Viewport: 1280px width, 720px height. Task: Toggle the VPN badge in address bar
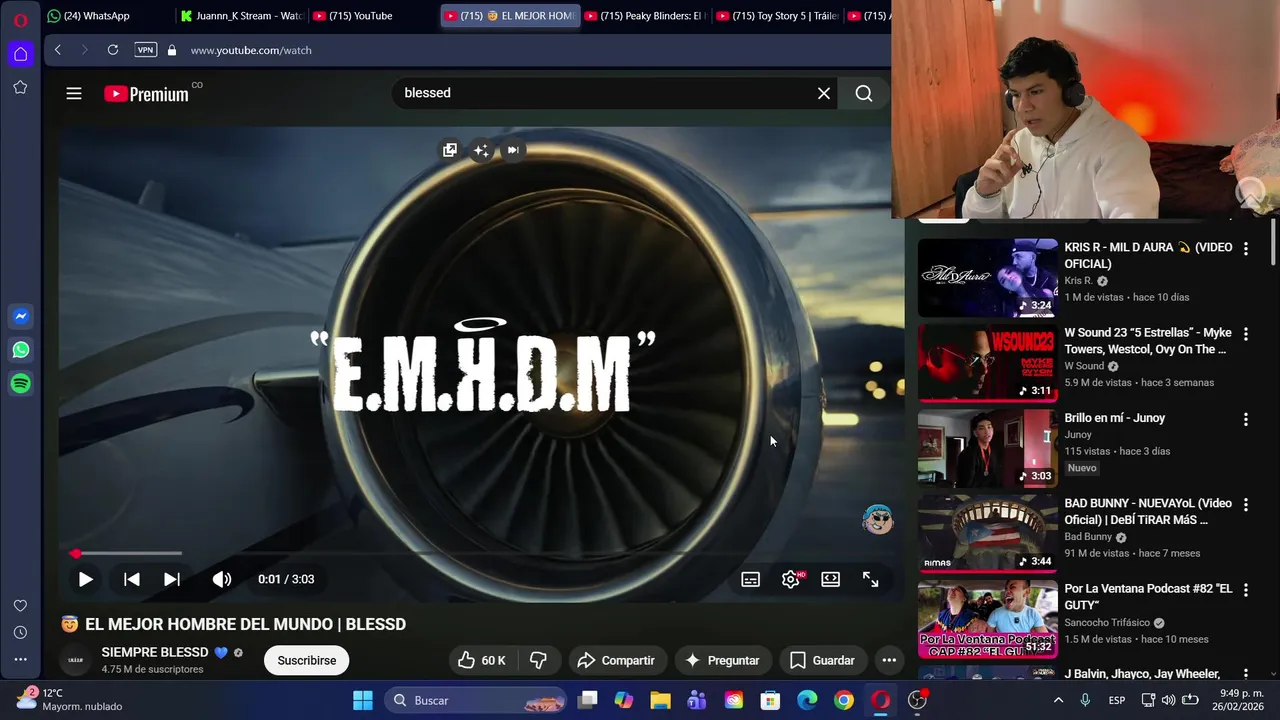[x=146, y=50]
